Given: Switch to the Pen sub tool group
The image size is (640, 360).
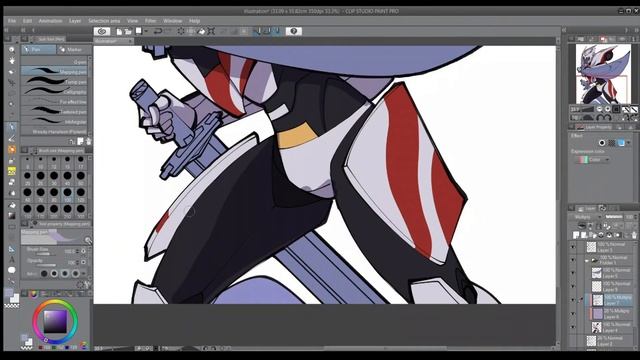Looking at the screenshot, I should [x=39, y=49].
